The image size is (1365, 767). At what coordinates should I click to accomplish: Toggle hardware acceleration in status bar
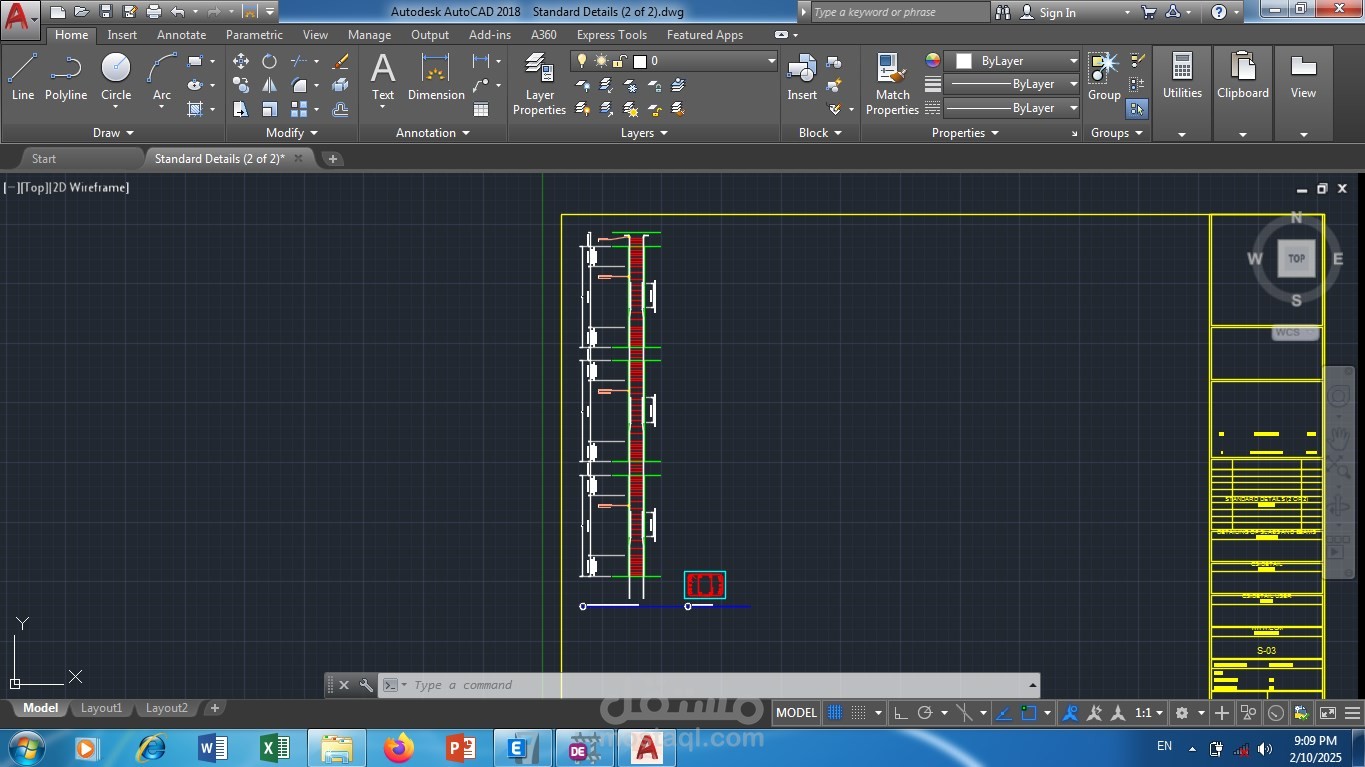tap(1275, 713)
